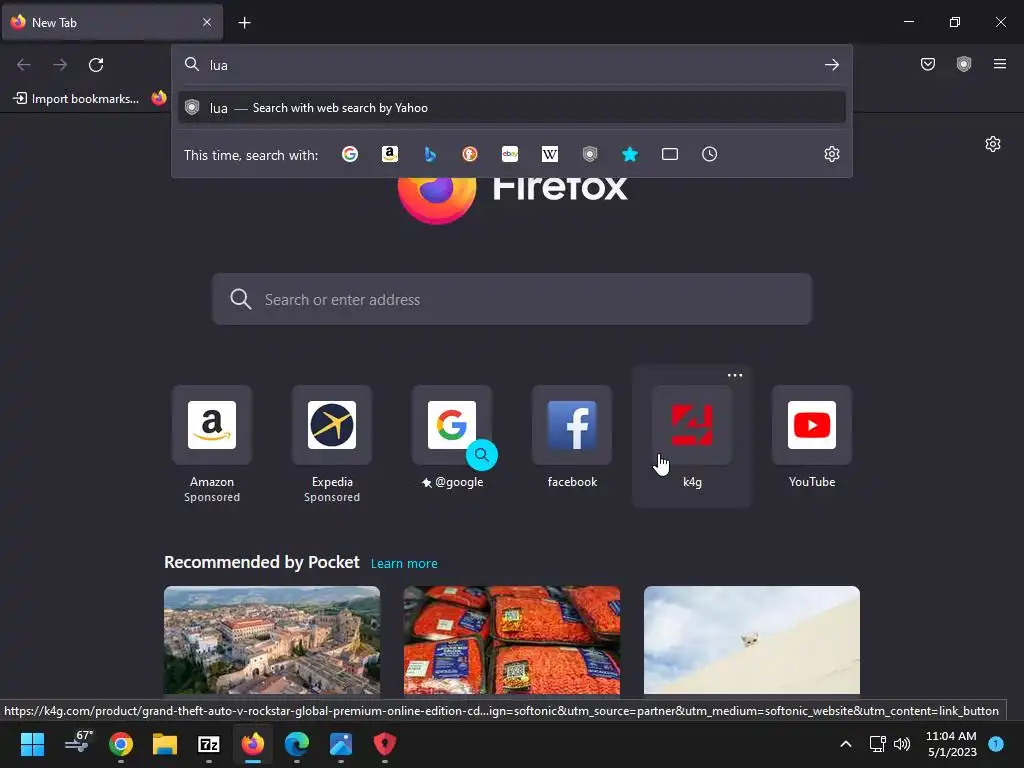Open the Pocket story with aerial town photo
Viewport: 1024px width, 768px height.
272,640
